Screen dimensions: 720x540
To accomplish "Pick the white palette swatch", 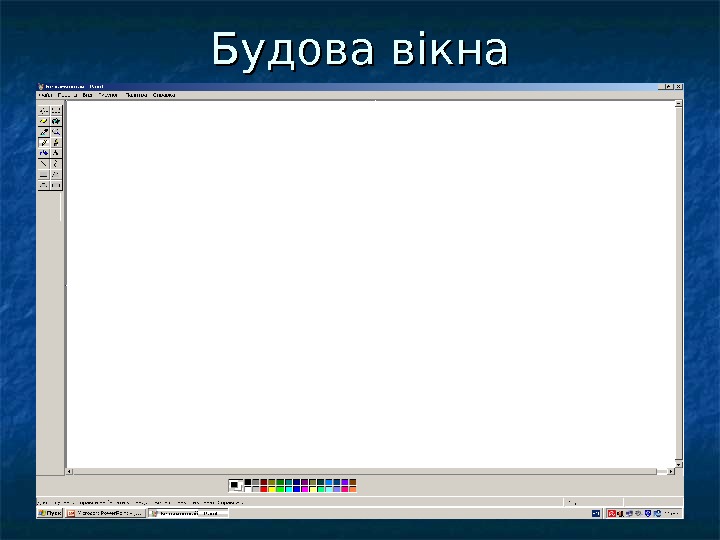I will [x=248, y=489].
